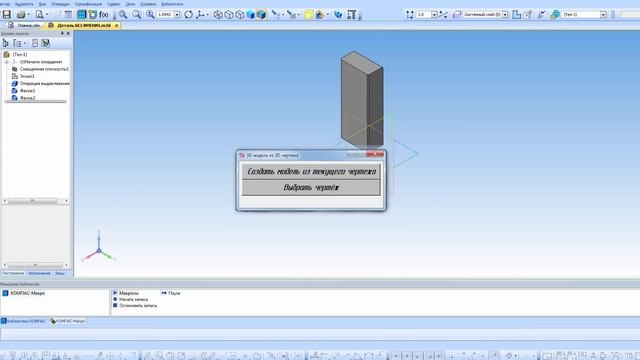Open the Спецификация menu
640x360 pixels.
(88, 4)
